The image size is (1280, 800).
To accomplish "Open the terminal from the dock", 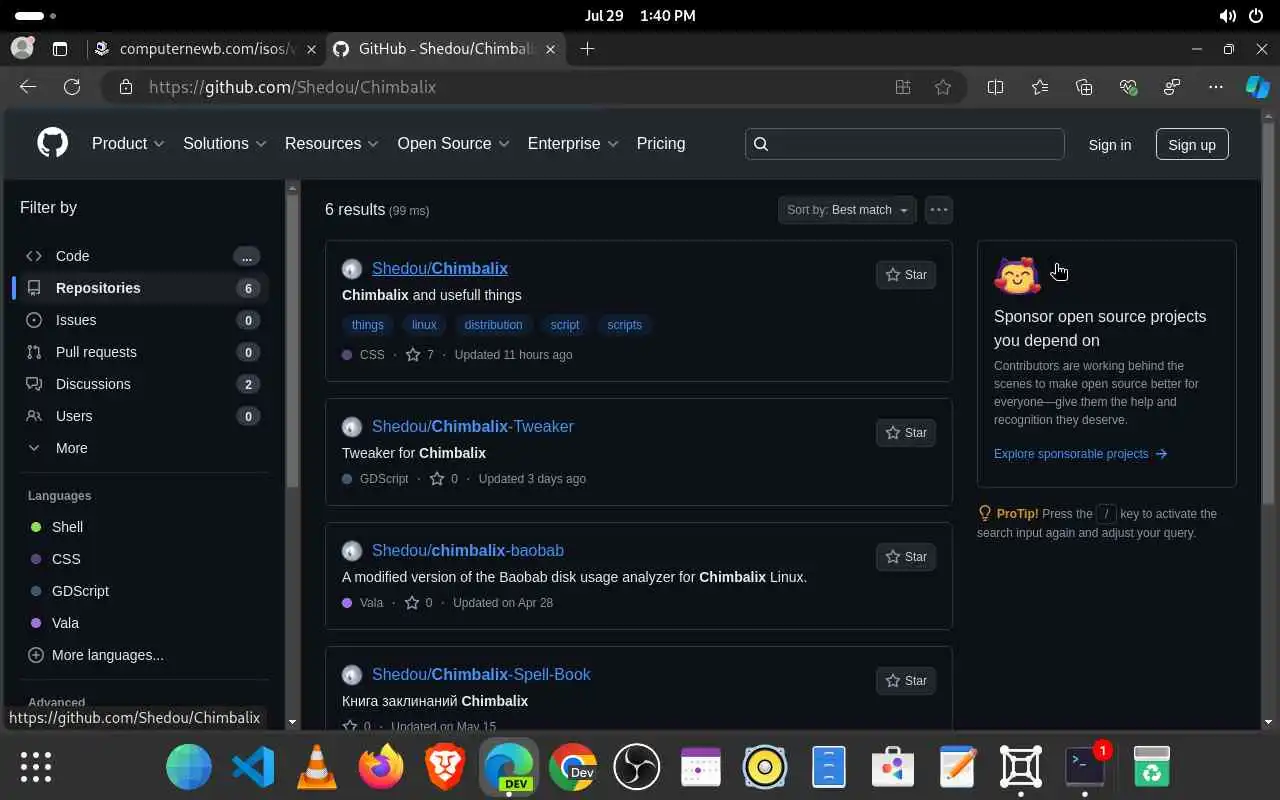I will 1085,767.
